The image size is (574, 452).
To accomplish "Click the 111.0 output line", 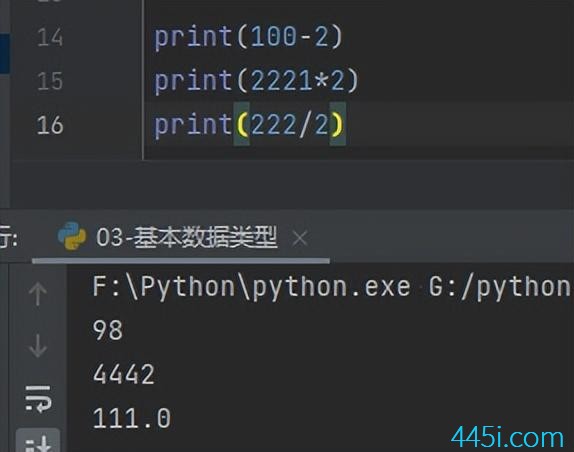I will [132, 418].
